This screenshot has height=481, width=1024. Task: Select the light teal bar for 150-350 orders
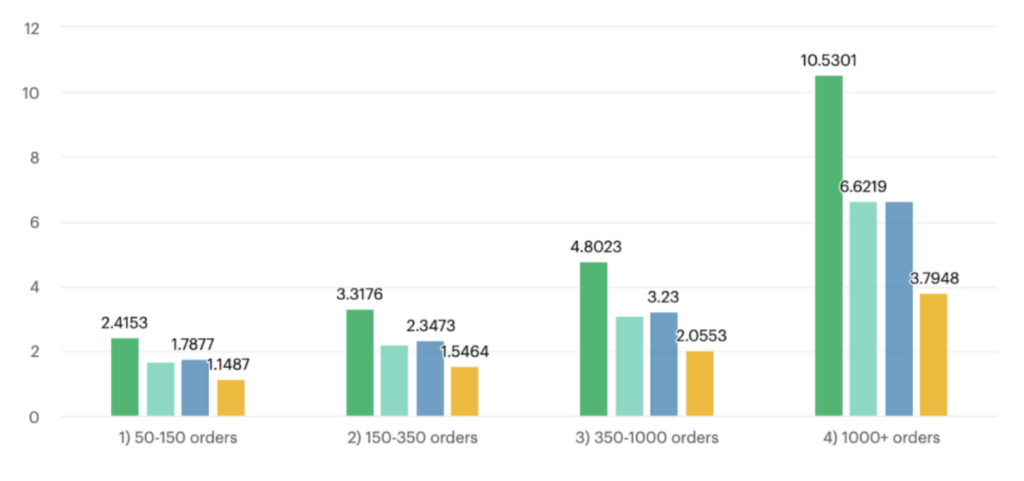pyautogui.click(x=394, y=381)
